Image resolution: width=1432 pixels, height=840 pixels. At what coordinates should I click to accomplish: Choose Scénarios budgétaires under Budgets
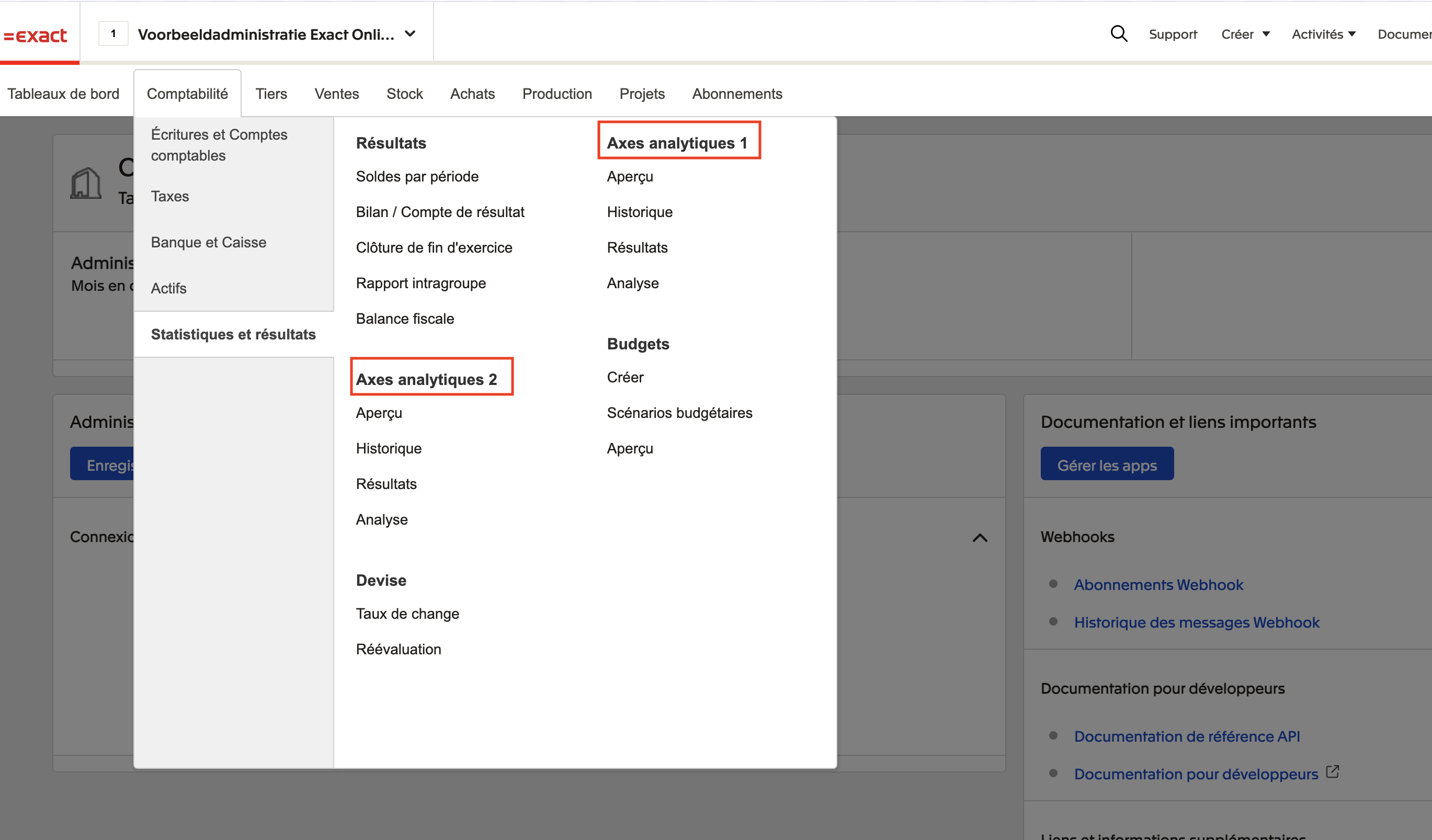679,413
